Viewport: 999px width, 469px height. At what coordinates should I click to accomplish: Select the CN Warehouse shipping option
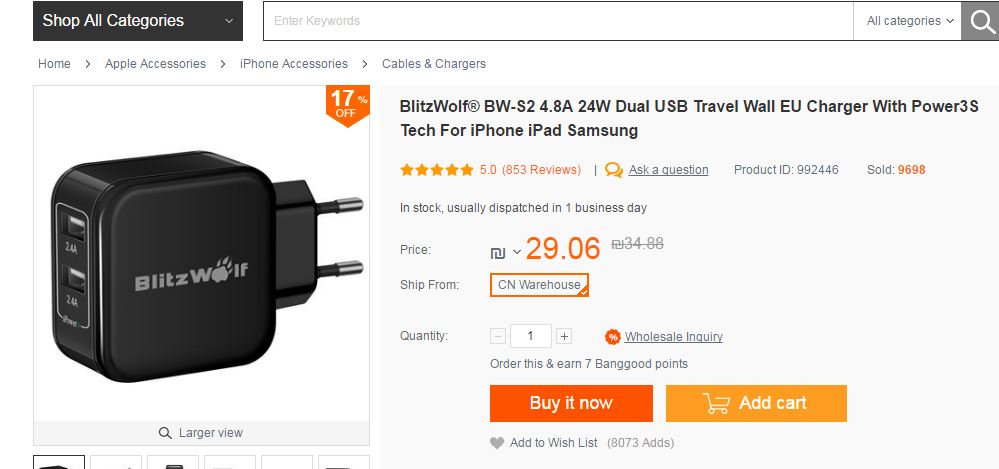(539, 285)
